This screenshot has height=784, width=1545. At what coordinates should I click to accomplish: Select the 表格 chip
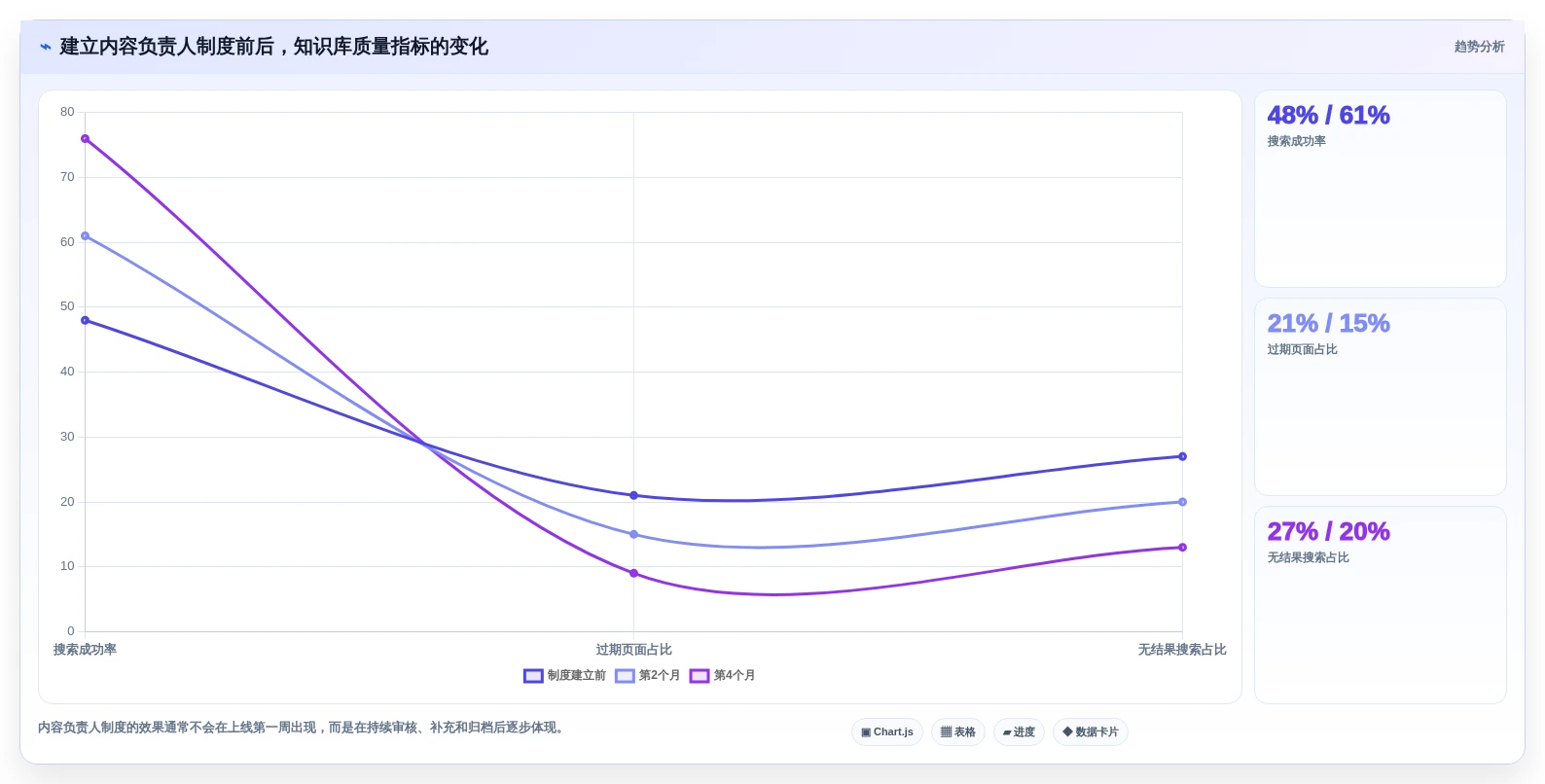click(958, 731)
